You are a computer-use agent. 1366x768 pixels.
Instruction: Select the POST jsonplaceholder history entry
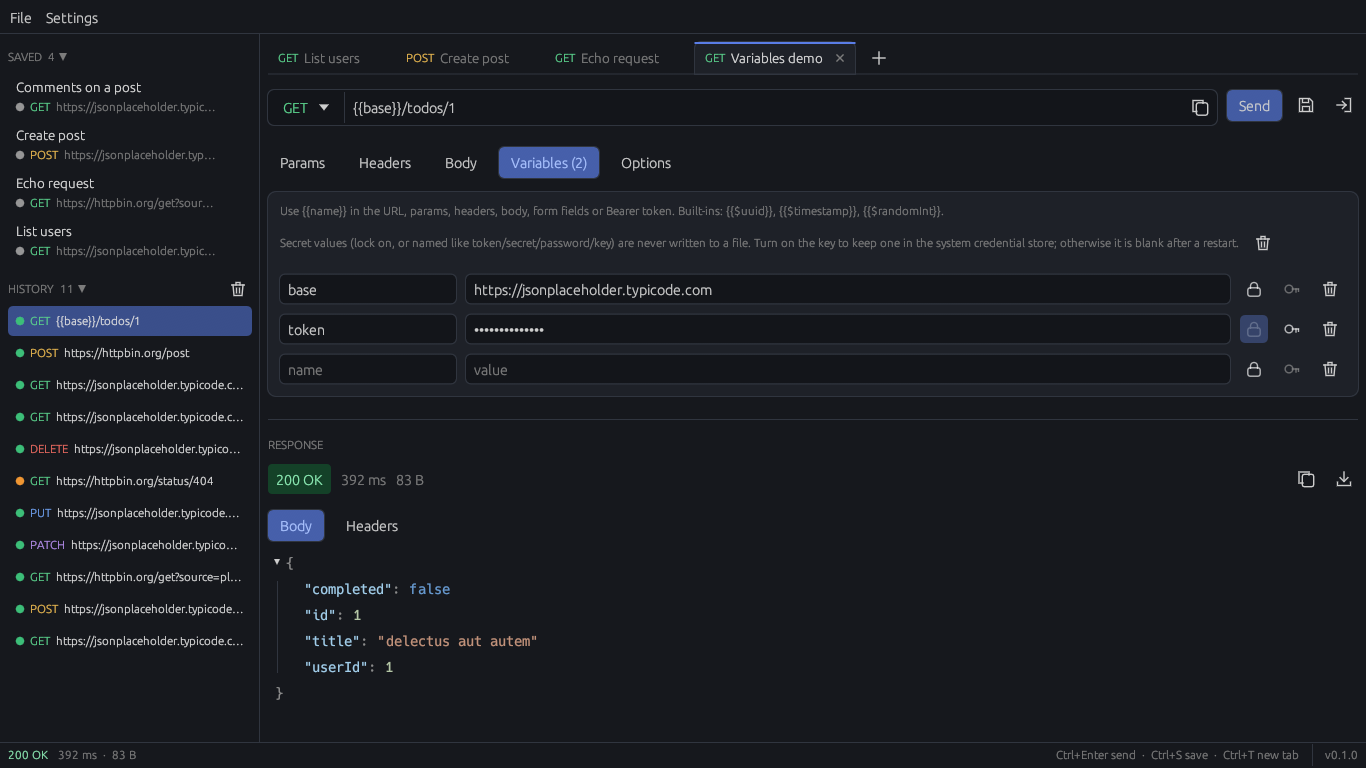coord(130,609)
